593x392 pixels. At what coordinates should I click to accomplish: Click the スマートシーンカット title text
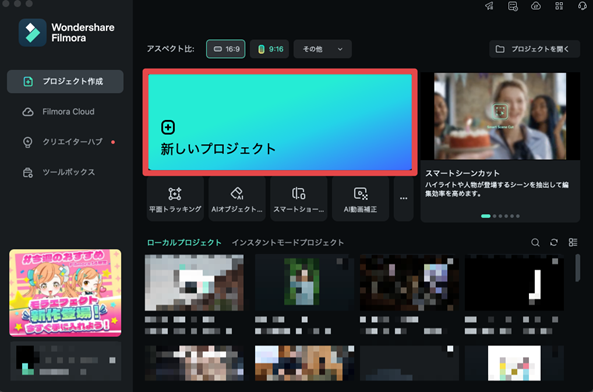coord(462,173)
